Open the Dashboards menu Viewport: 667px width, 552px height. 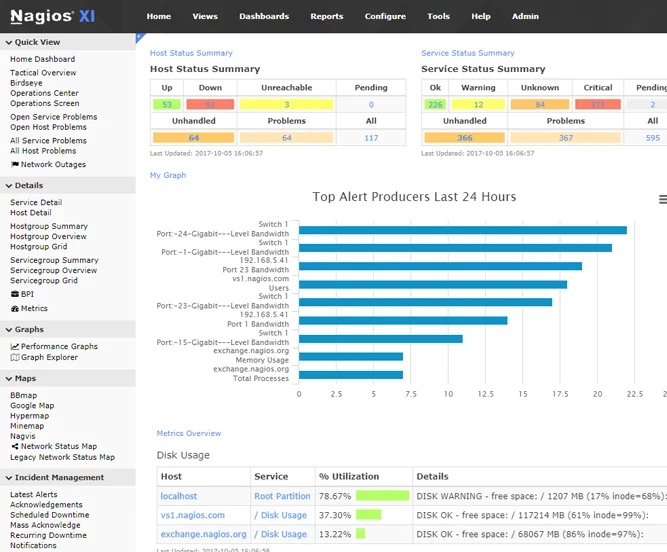coord(264,16)
